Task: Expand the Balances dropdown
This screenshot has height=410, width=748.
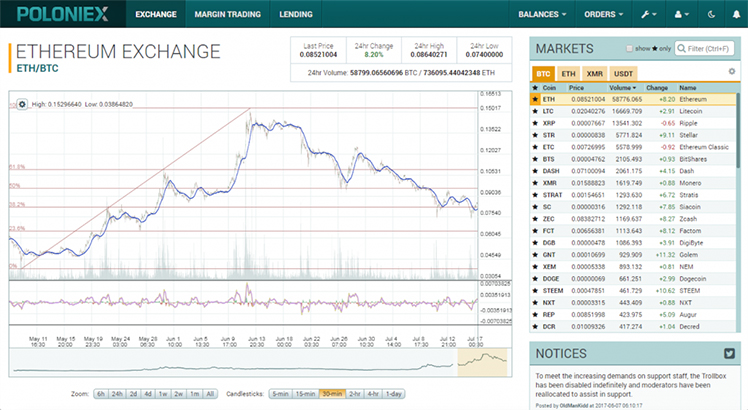Action: [542, 14]
